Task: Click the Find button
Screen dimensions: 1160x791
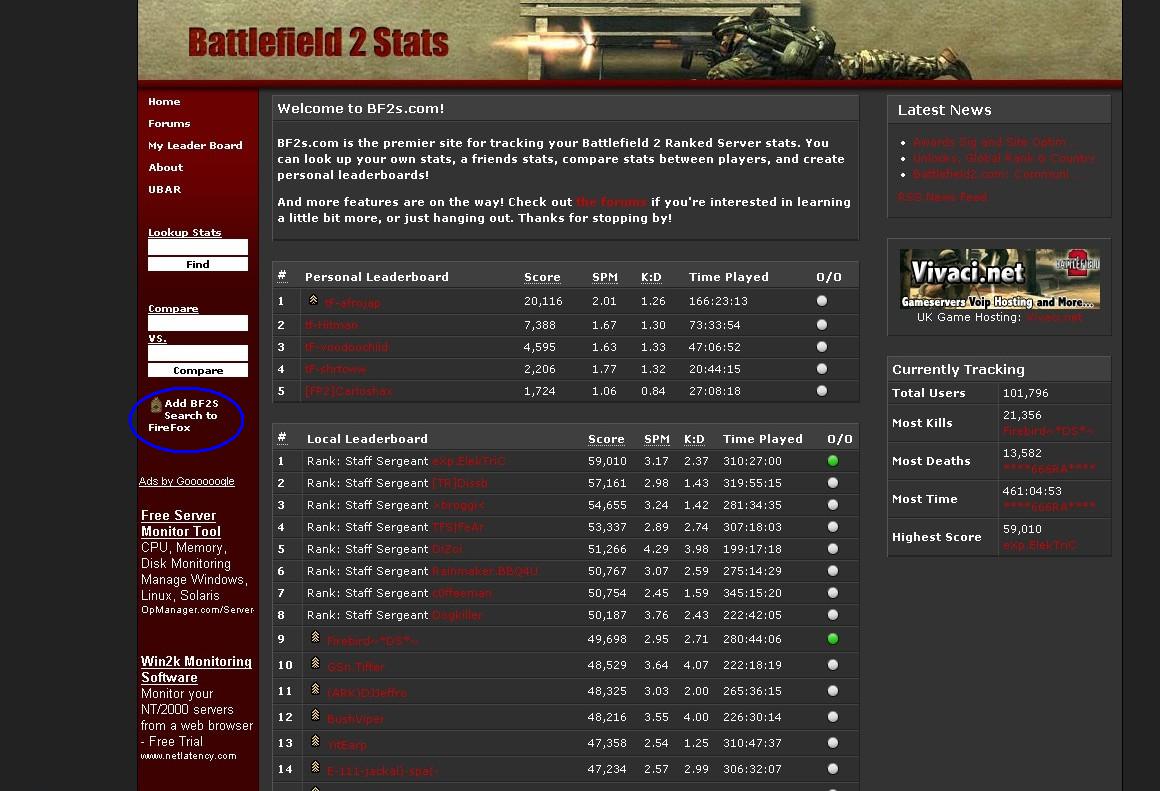Action: pos(198,264)
